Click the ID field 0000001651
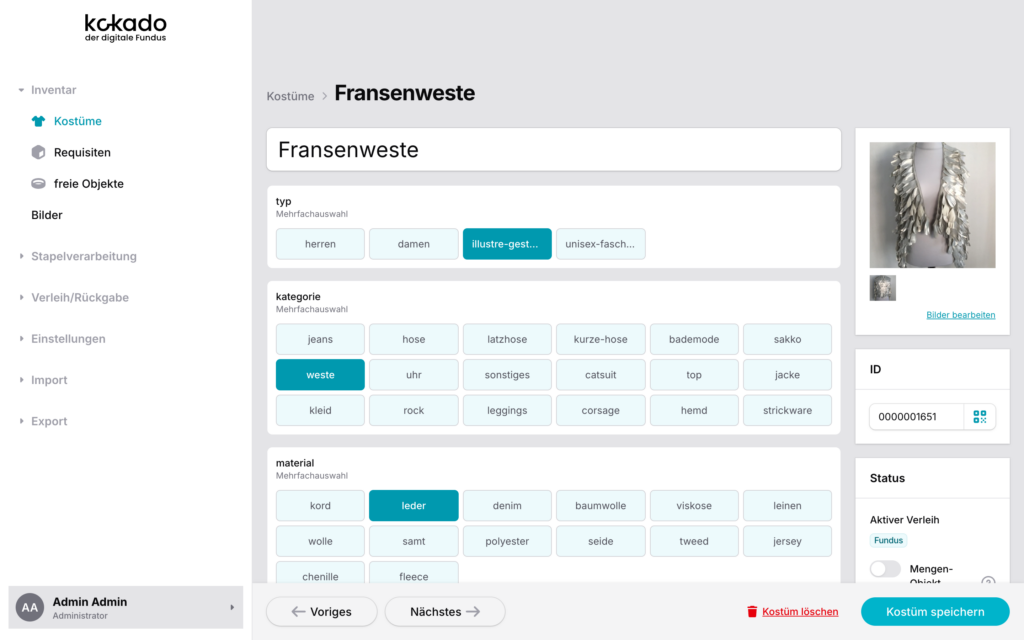1024x640 pixels. pyautogui.click(x=916, y=417)
